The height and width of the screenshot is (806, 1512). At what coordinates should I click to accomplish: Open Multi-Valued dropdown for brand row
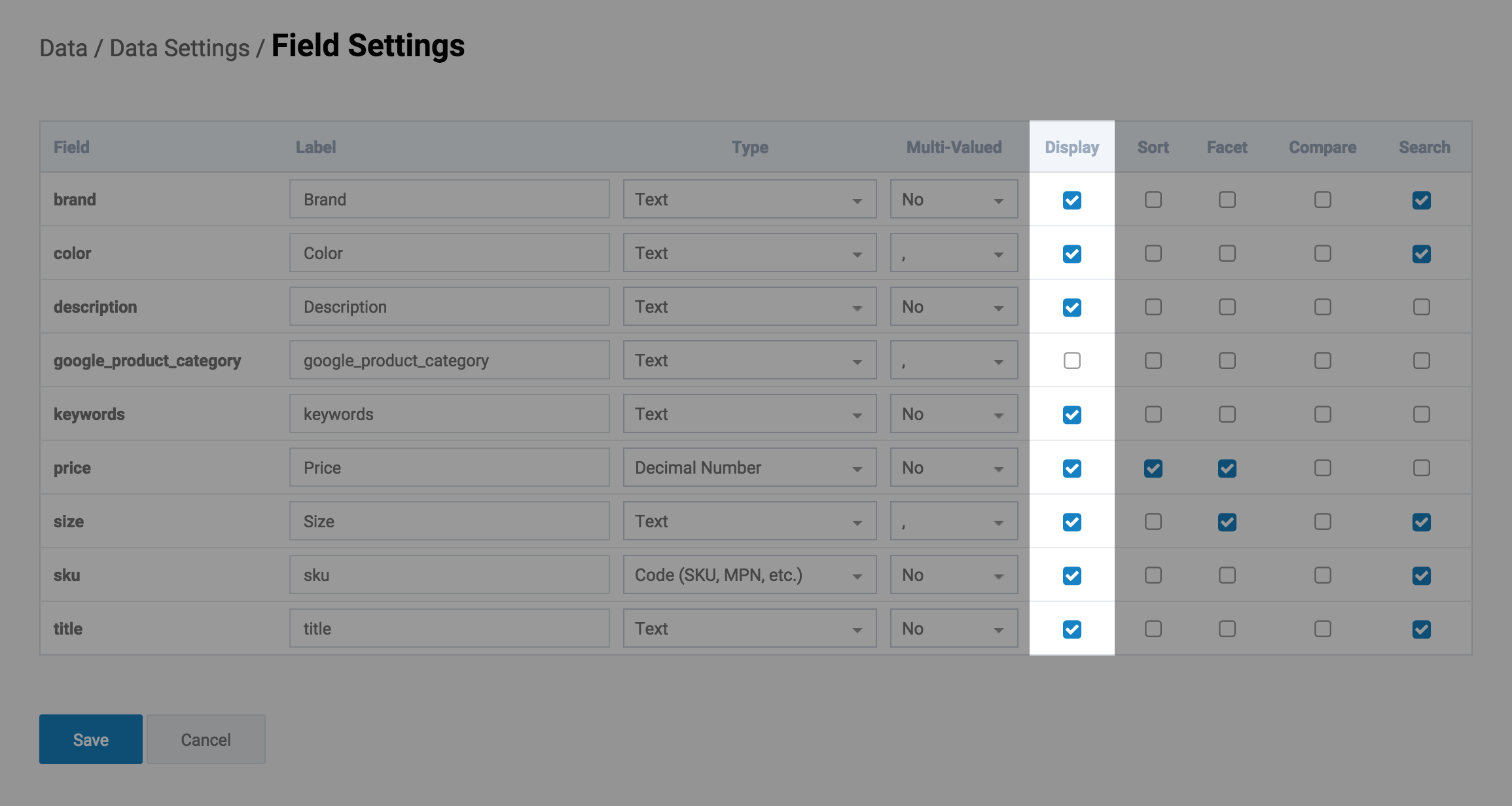[x=953, y=200]
